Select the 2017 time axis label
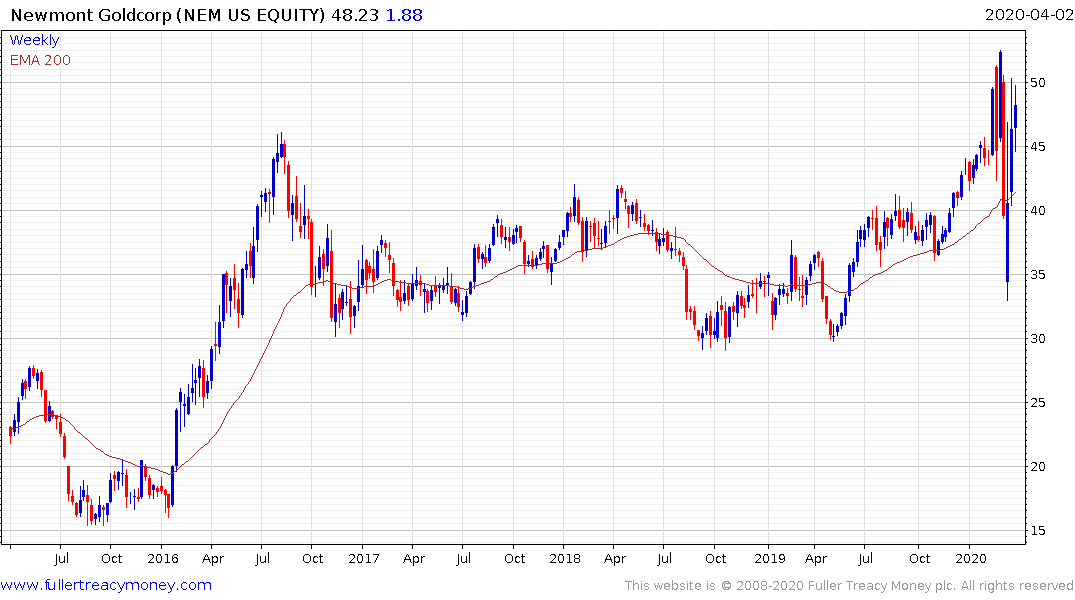This screenshot has height=600, width=1075. click(363, 558)
